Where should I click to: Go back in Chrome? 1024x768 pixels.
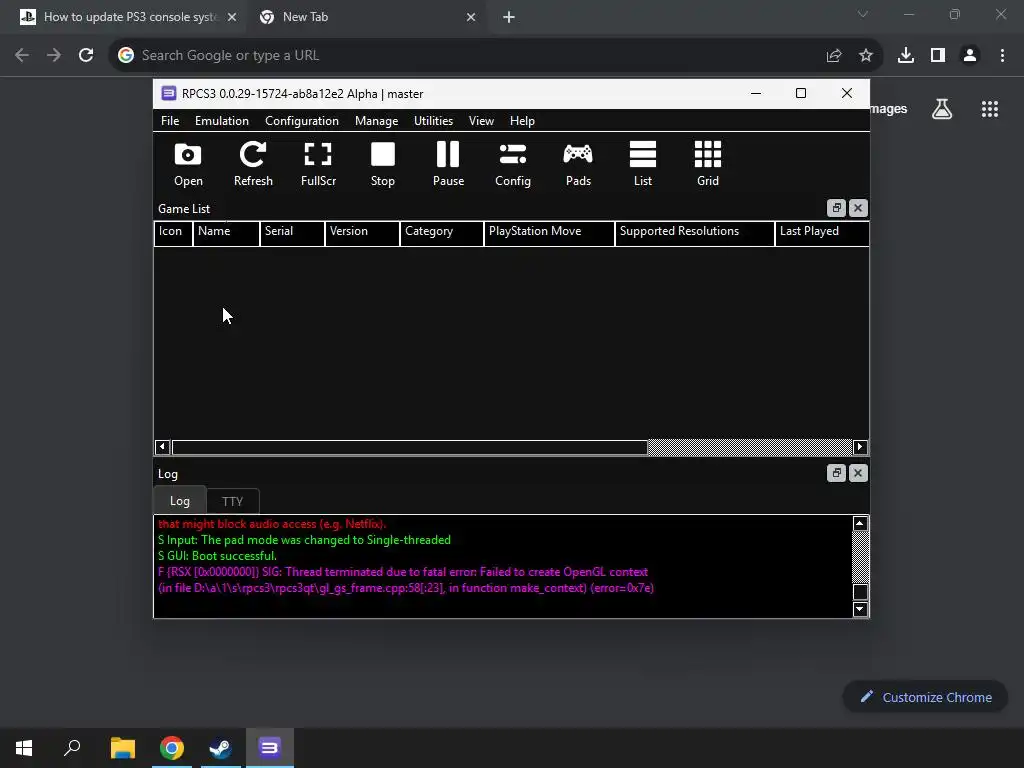click(x=22, y=56)
